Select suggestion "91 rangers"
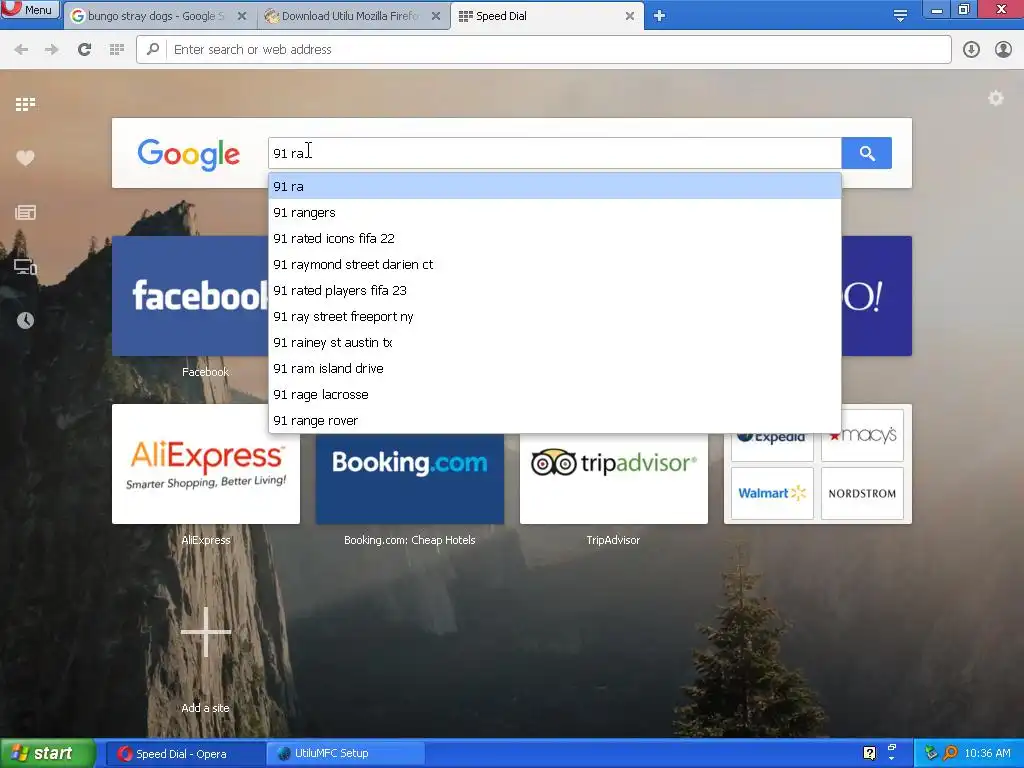This screenshot has width=1024, height=768. [x=554, y=212]
